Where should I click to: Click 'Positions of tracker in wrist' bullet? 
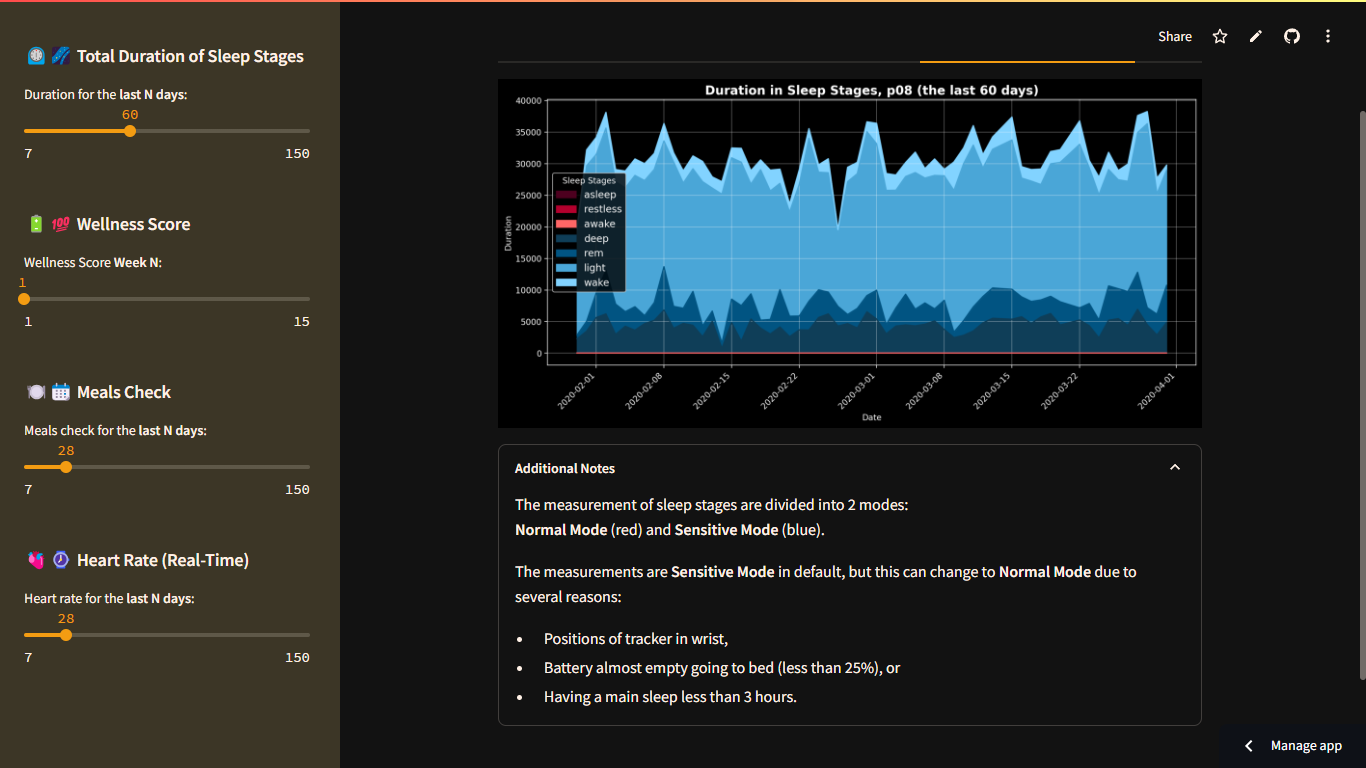pyautogui.click(x=636, y=639)
